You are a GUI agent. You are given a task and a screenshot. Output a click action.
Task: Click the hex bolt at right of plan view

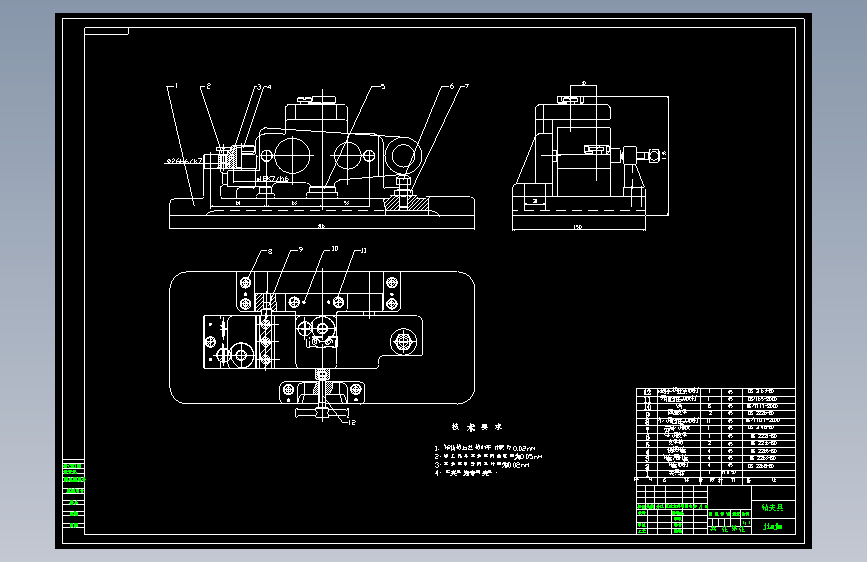[x=404, y=340]
